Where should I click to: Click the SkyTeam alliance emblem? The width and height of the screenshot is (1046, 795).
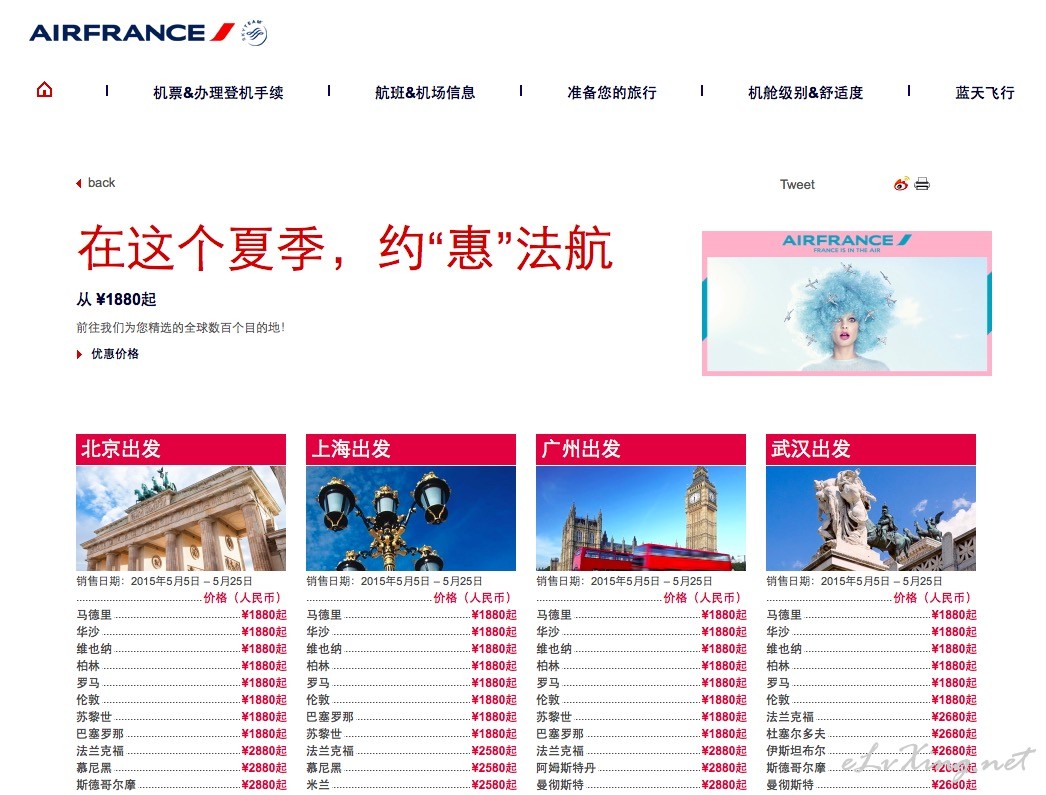[x=254, y=32]
